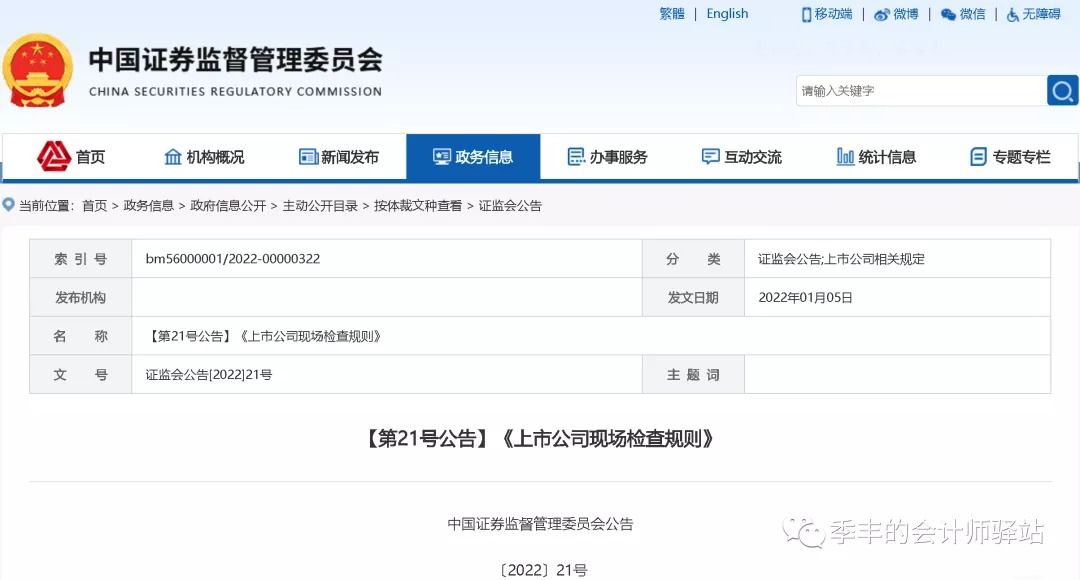Click the English subtitle CHINA SECURITIES REGULATORY COMMISSION
Screen dimensions: 1080x580
(236, 92)
